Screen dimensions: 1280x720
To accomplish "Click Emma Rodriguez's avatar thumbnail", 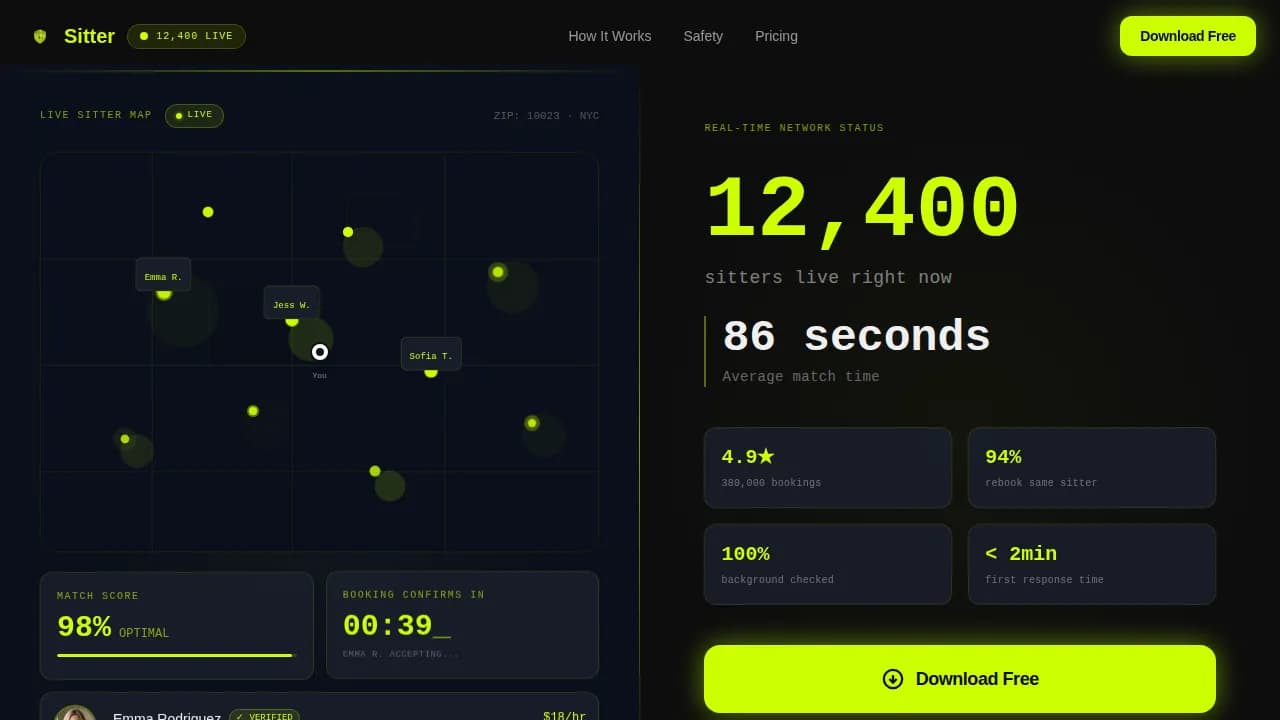I will coord(75,713).
